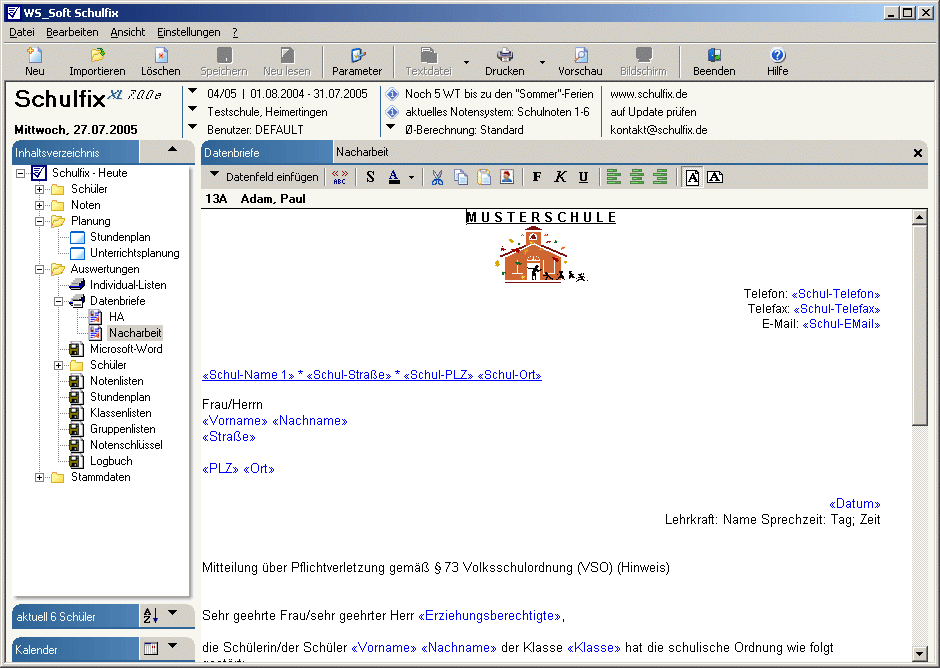Click the Neu toolbar icon
Viewport: 940px width, 668px height.
point(35,56)
